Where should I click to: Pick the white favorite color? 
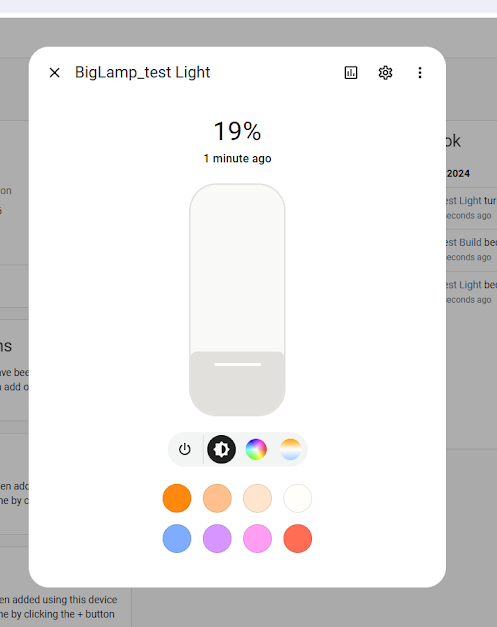pos(297,498)
